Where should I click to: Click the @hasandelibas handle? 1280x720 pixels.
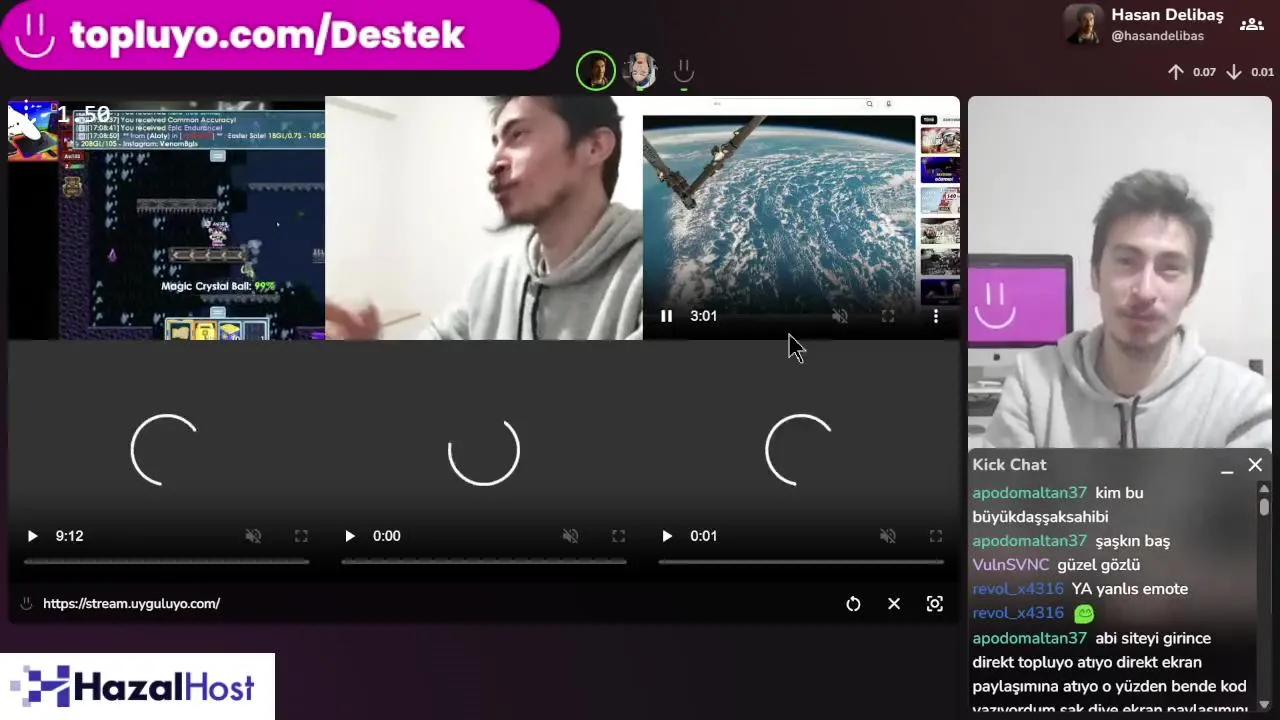pos(1157,36)
